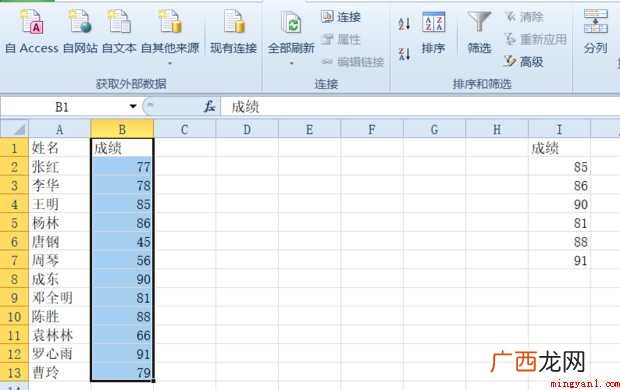Click cell A3 with name 李华
Screen dimensions: 620x390
pos(59,185)
